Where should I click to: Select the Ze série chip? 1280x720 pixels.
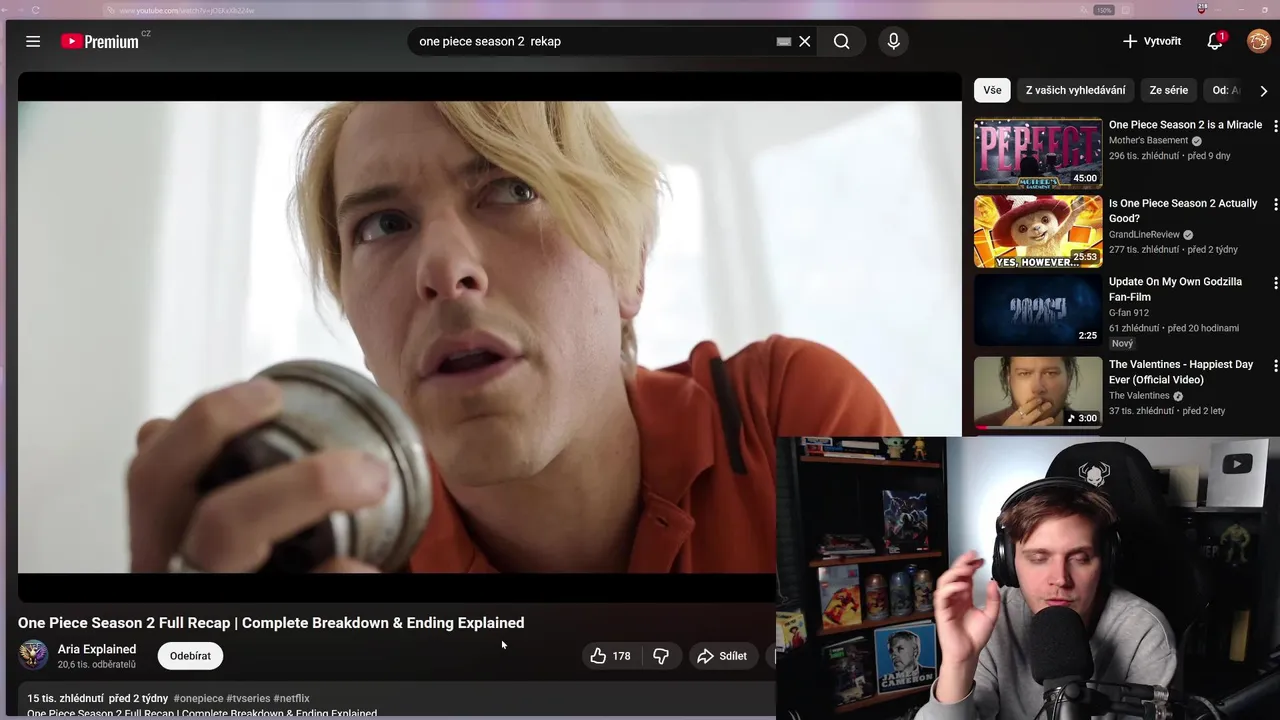(1168, 90)
